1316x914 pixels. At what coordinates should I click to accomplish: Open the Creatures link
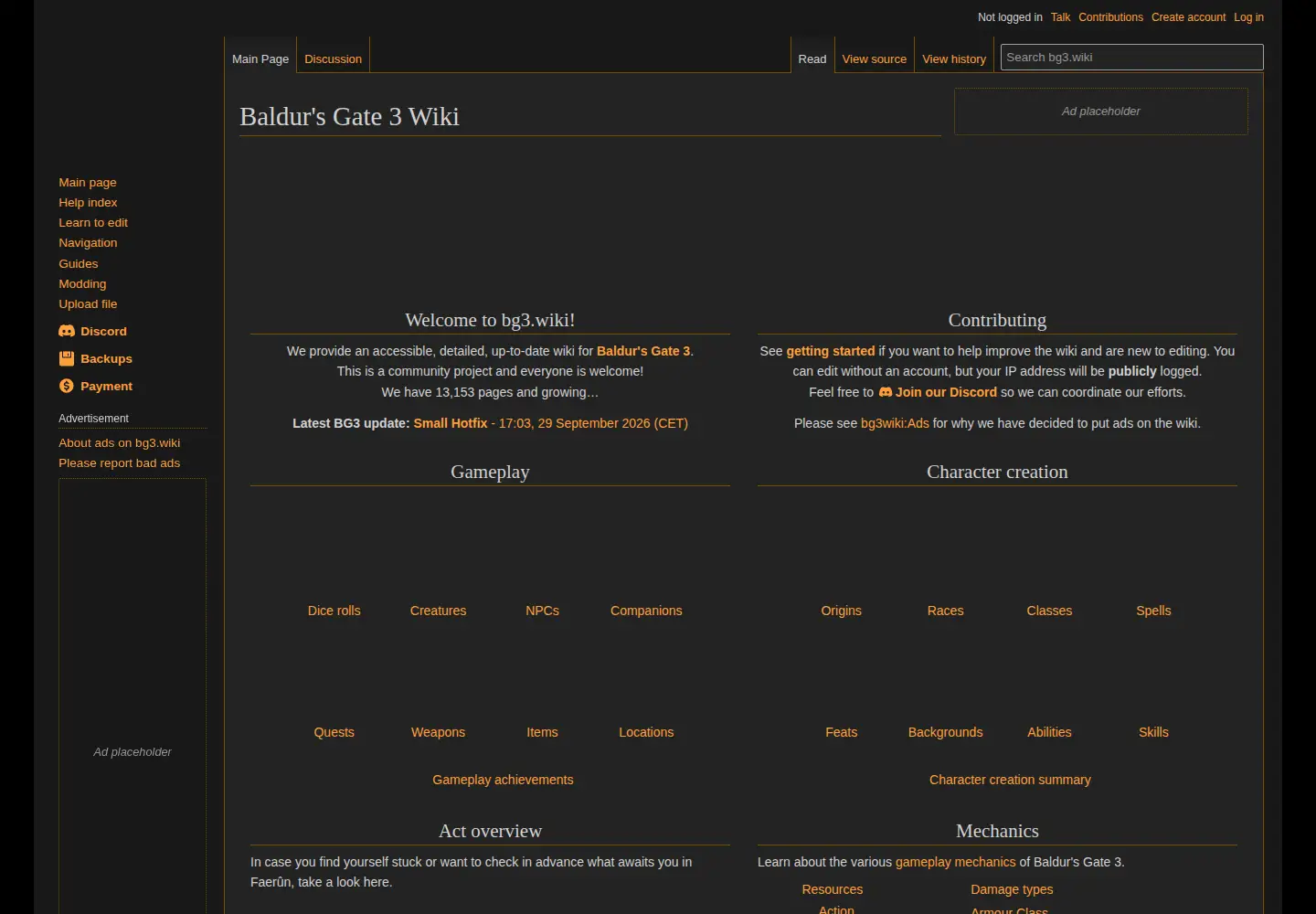438,611
